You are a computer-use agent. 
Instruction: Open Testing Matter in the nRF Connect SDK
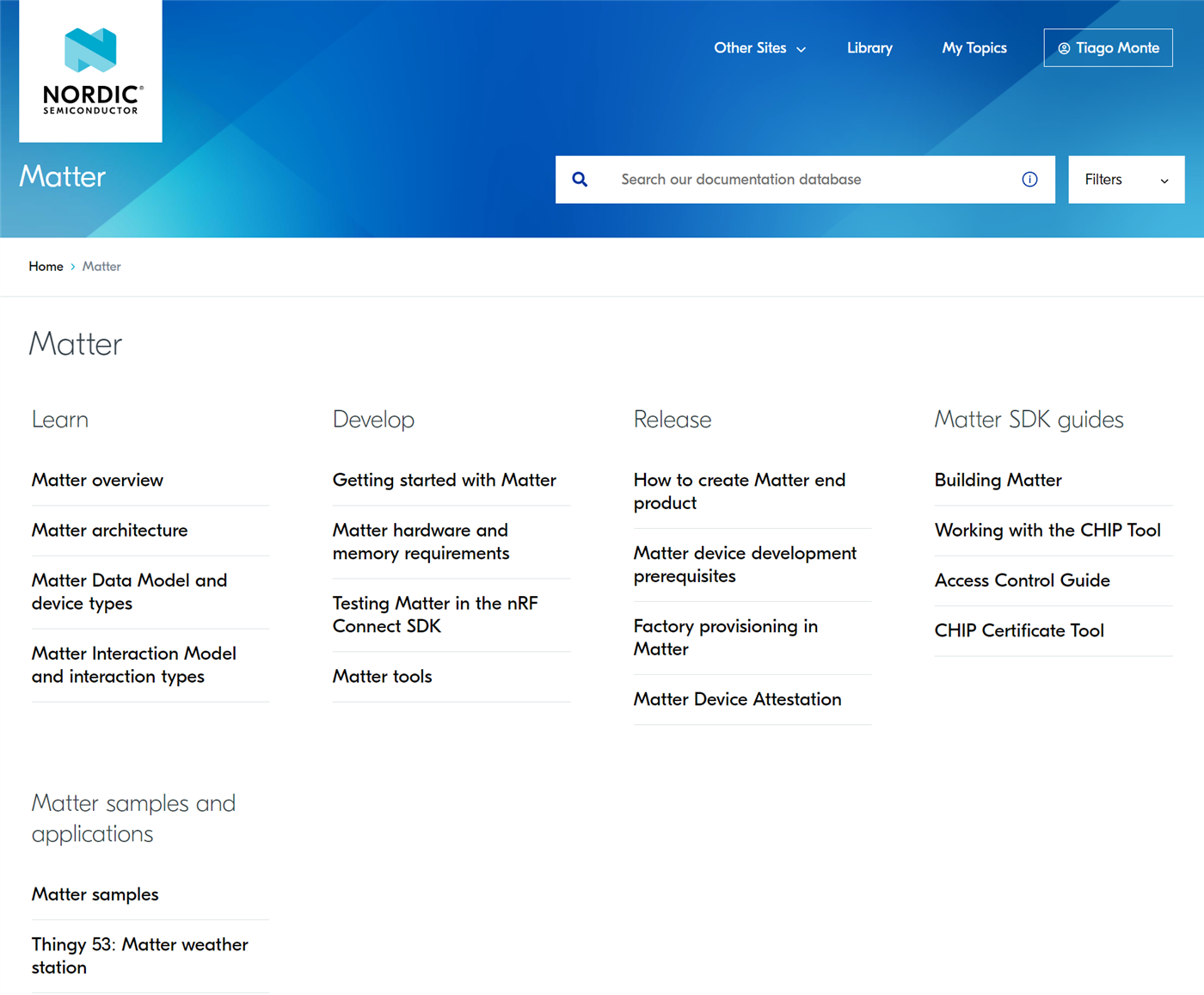[435, 615]
